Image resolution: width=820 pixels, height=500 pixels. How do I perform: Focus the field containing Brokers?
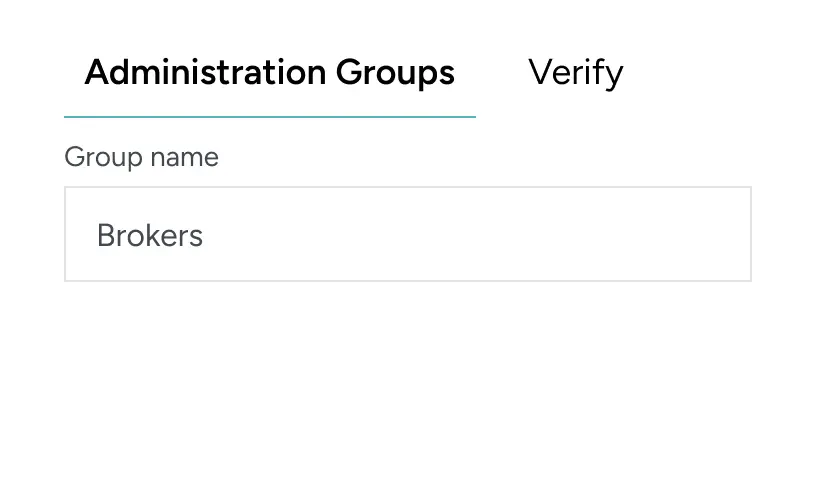tap(407, 234)
